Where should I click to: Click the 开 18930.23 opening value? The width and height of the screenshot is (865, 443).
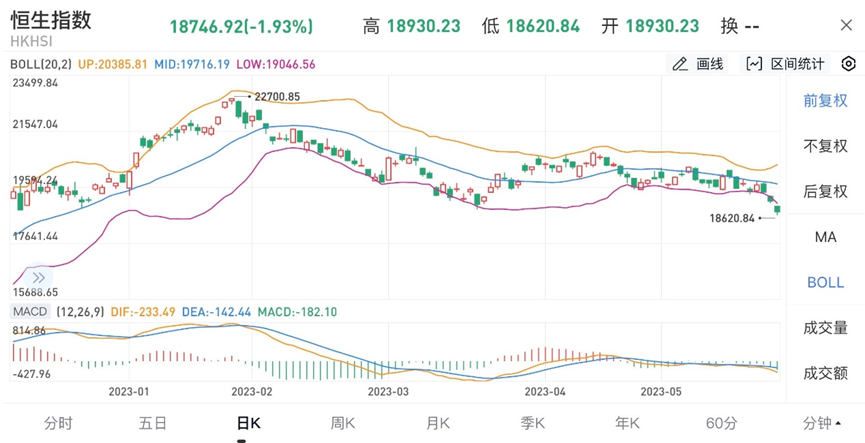click(650, 26)
